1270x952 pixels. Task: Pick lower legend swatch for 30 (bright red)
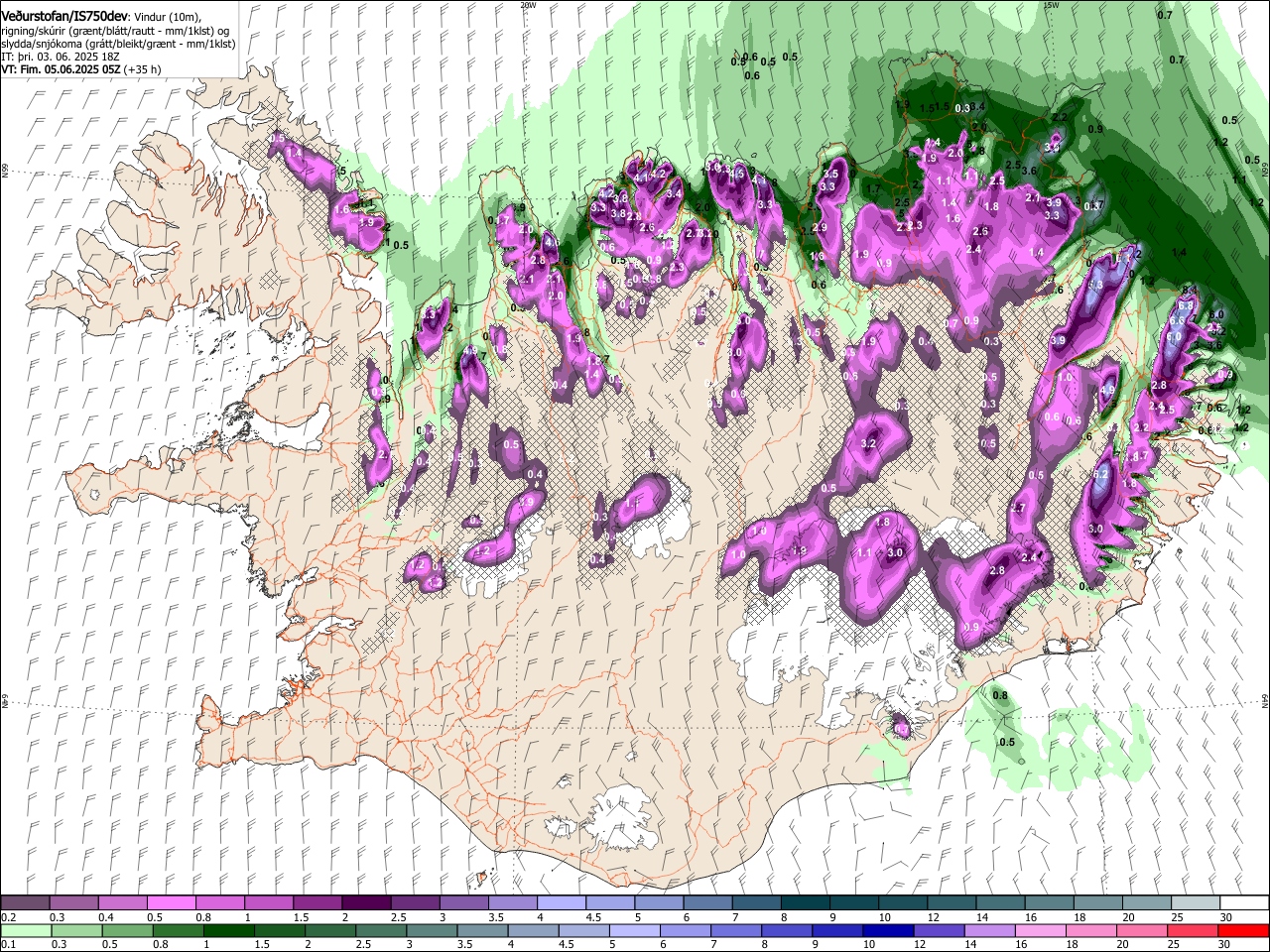pyautogui.click(x=1243, y=930)
